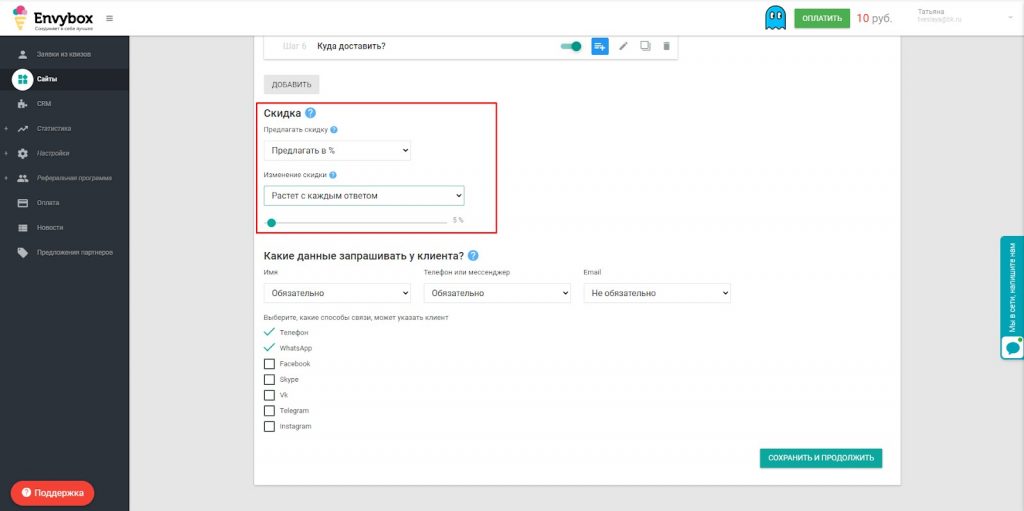Image resolution: width=1024 pixels, height=511 pixels.
Task: Toggle the switch for step 6
Action: click(x=571, y=46)
